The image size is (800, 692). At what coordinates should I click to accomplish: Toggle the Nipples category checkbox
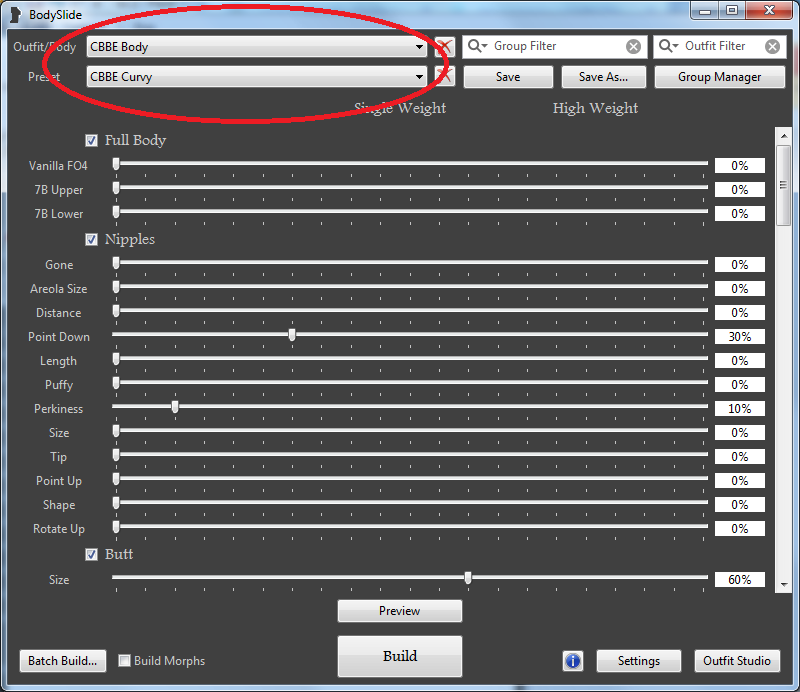click(92, 240)
